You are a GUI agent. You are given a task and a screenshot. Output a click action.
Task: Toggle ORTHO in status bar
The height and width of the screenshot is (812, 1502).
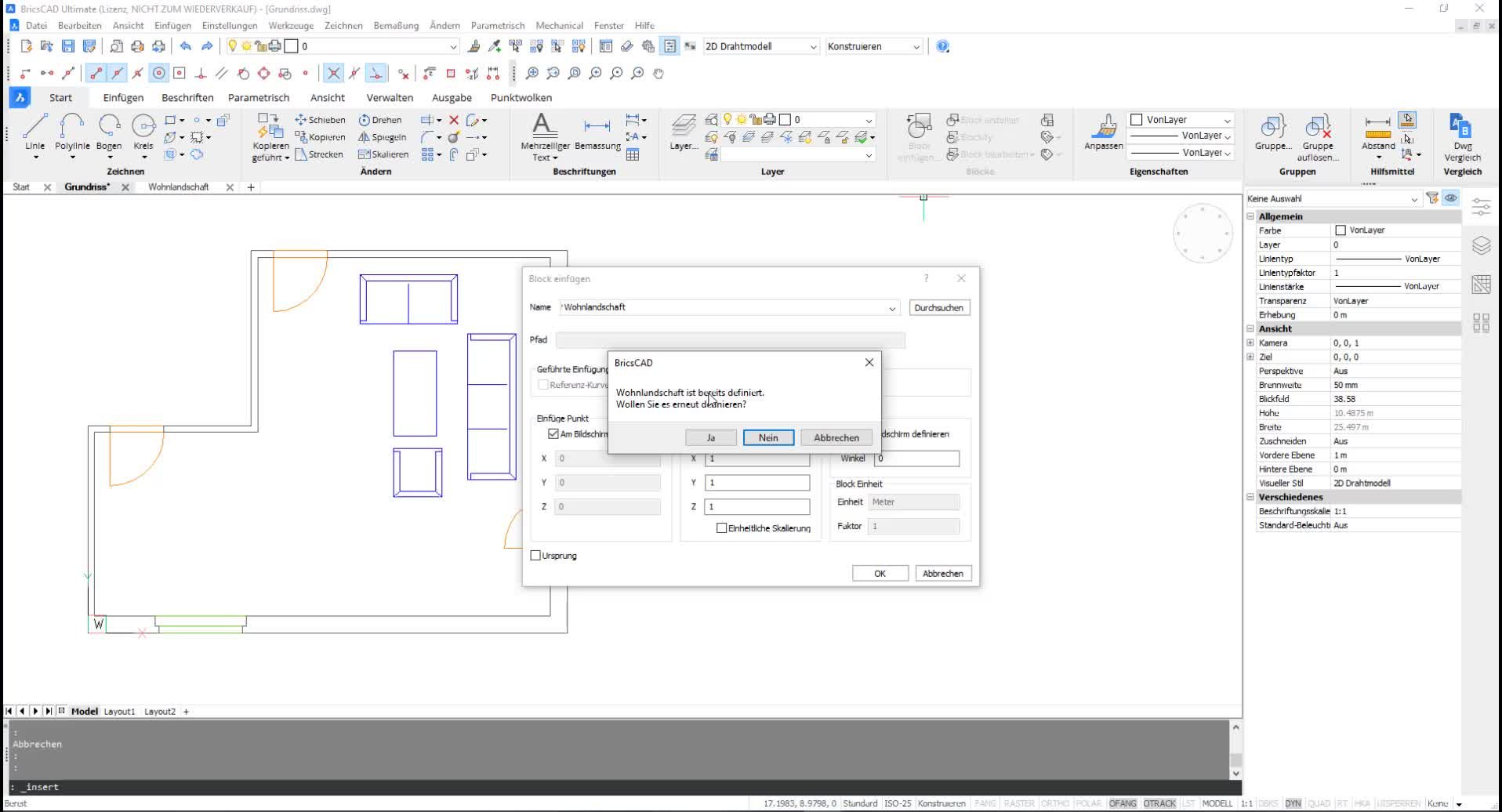(x=1054, y=803)
